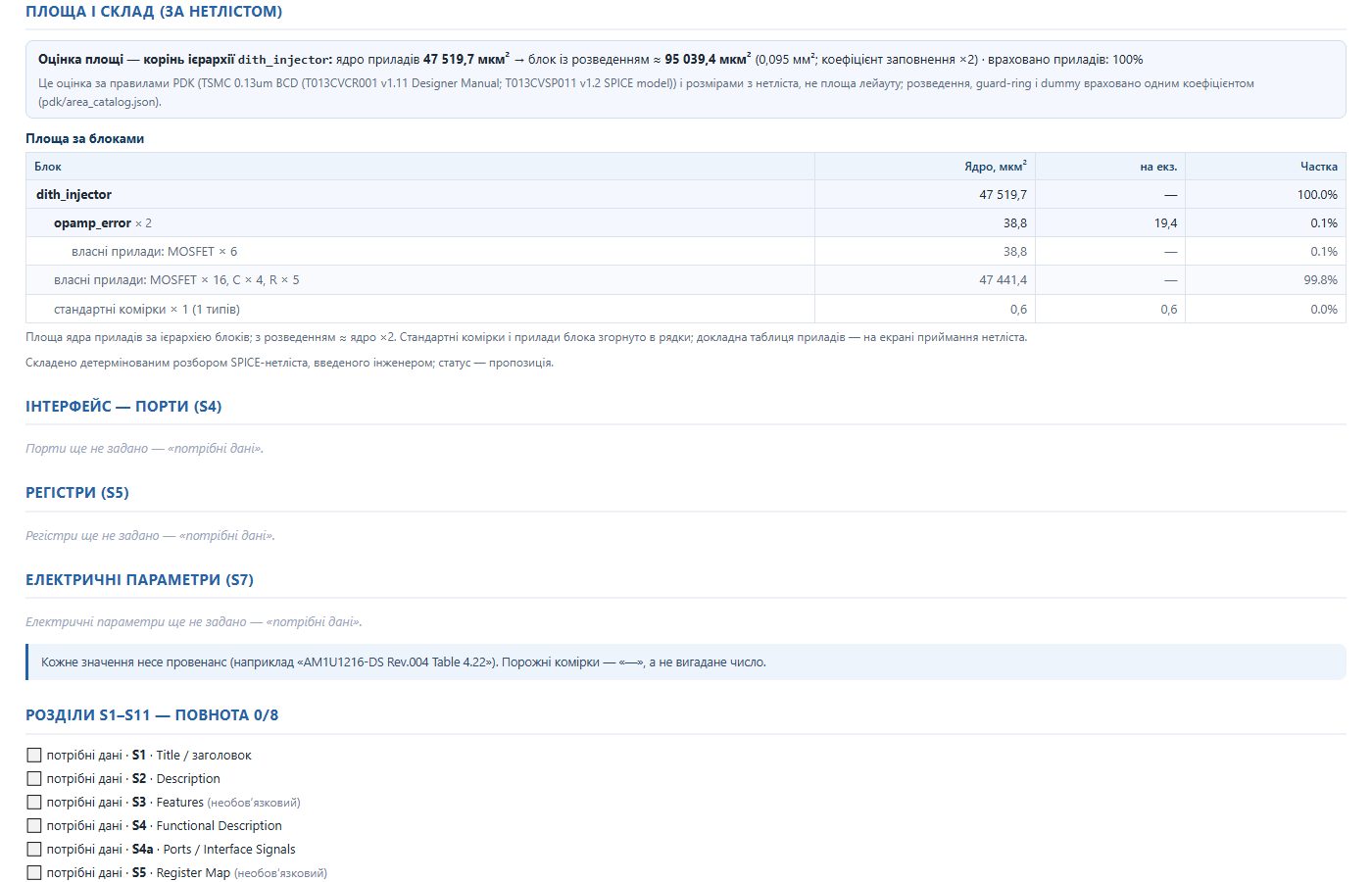1372x882 pixels.
Task: Click the 'ІНТЕРФЕЙС — ПОРТИ (S4)' heading
Action: coord(123,406)
